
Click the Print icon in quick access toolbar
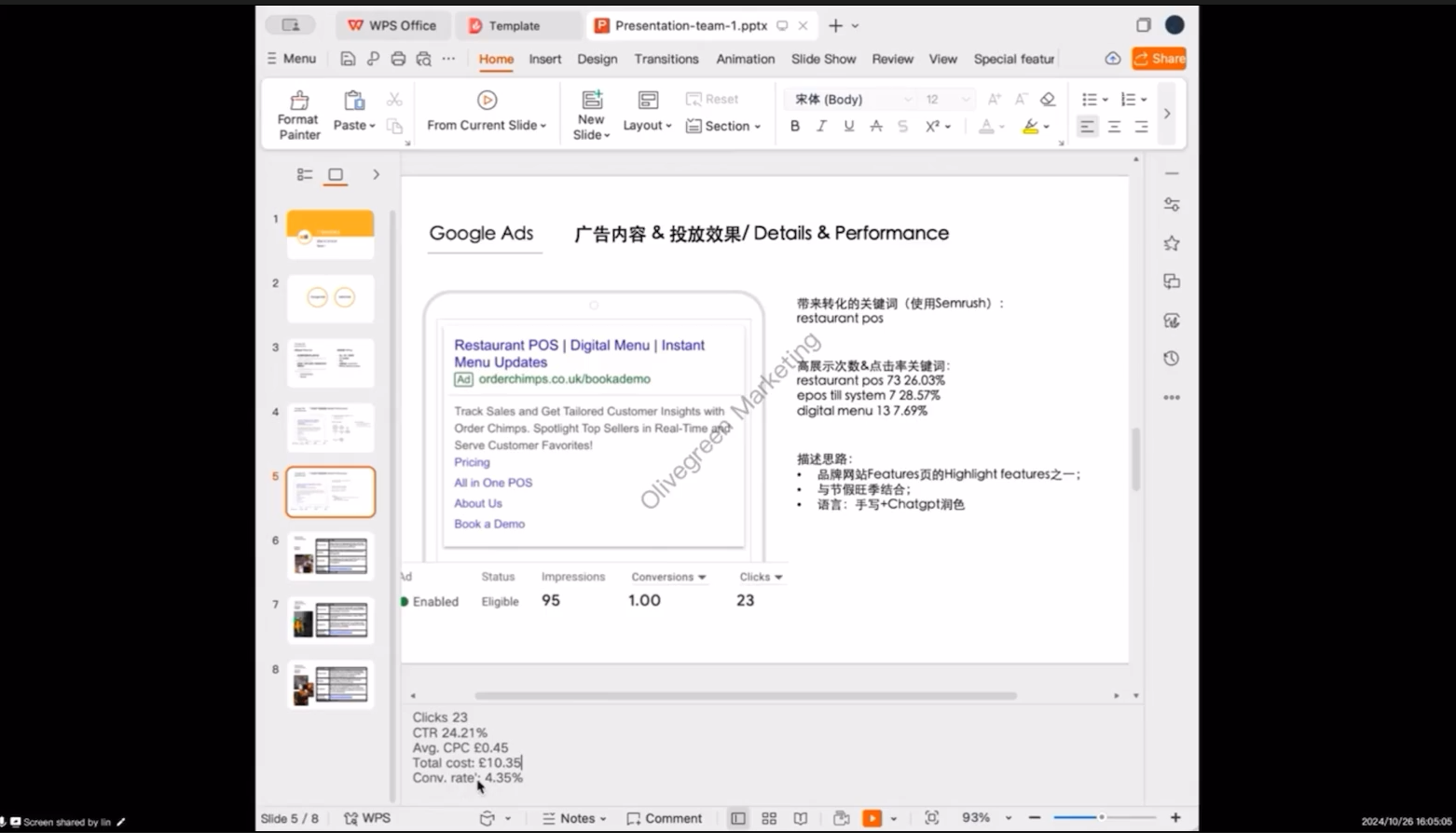(398, 59)
